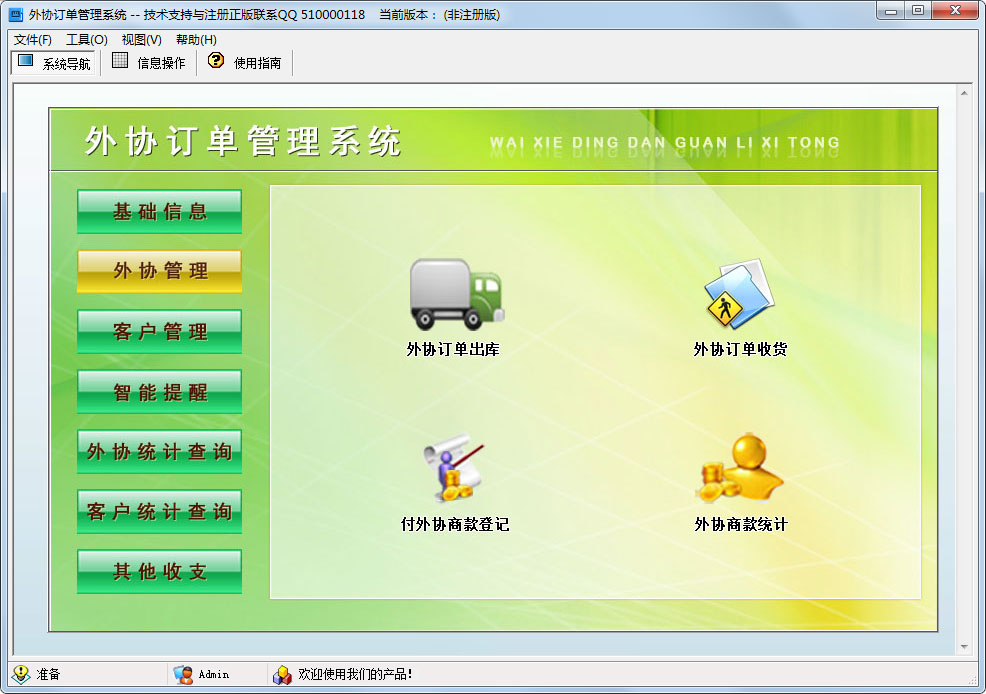Open 客户统计查询 section
The image size is (986, 694).
[x=160, y=512]
